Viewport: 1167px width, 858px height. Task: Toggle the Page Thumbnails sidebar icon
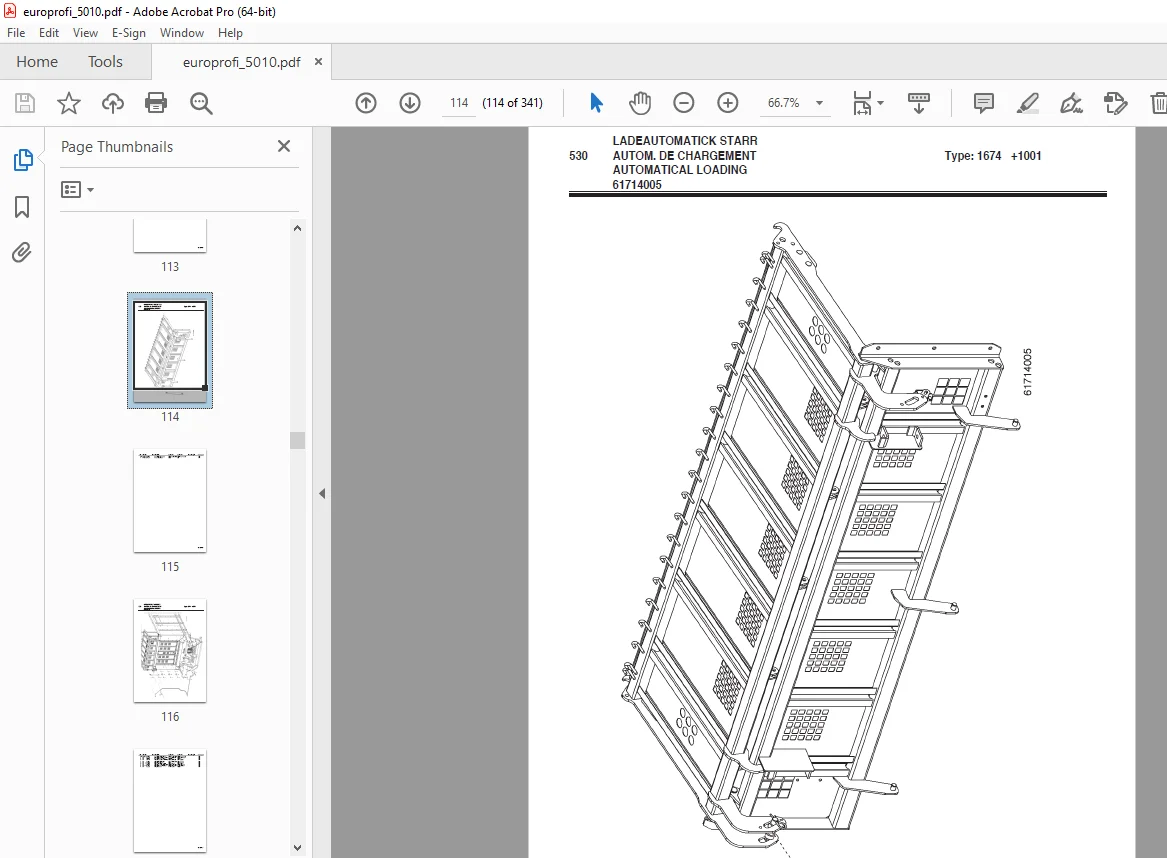coord(22,160)
